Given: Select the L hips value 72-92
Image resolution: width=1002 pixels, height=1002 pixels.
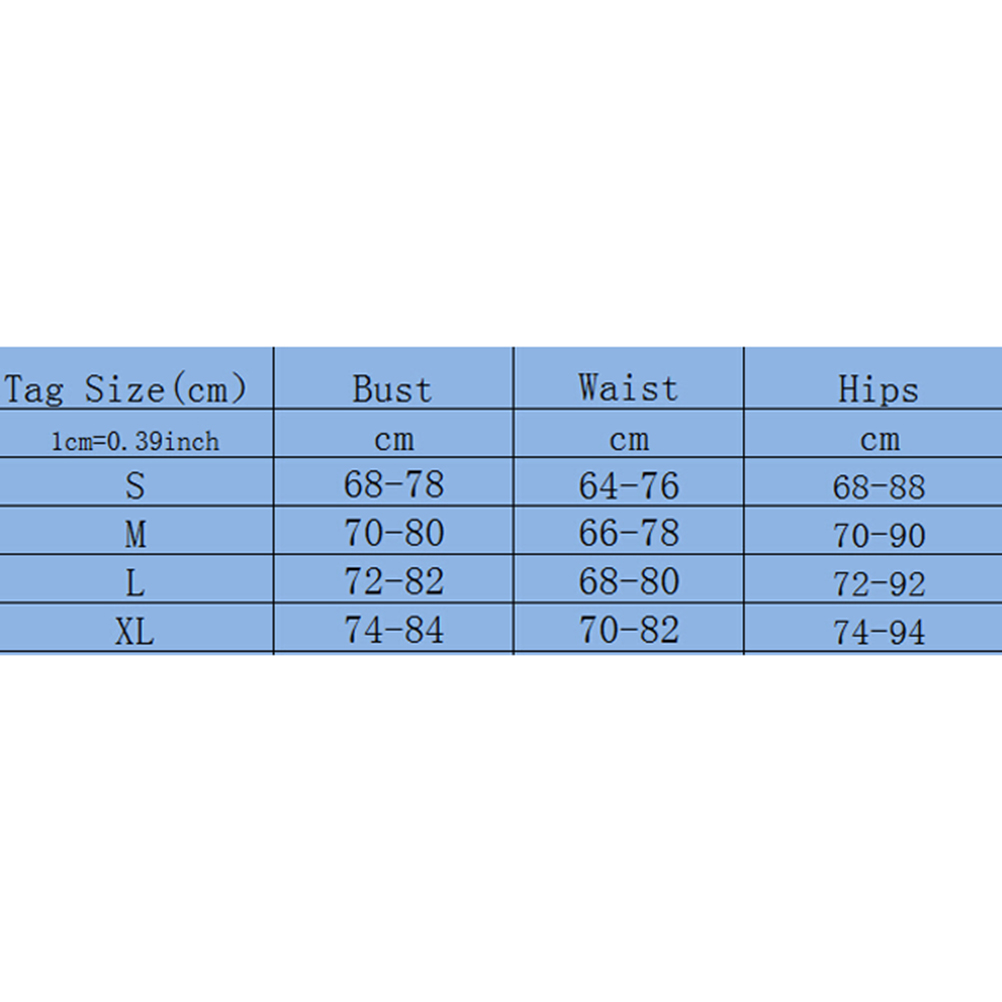Looking at the screenshot, I should [879, 584].
